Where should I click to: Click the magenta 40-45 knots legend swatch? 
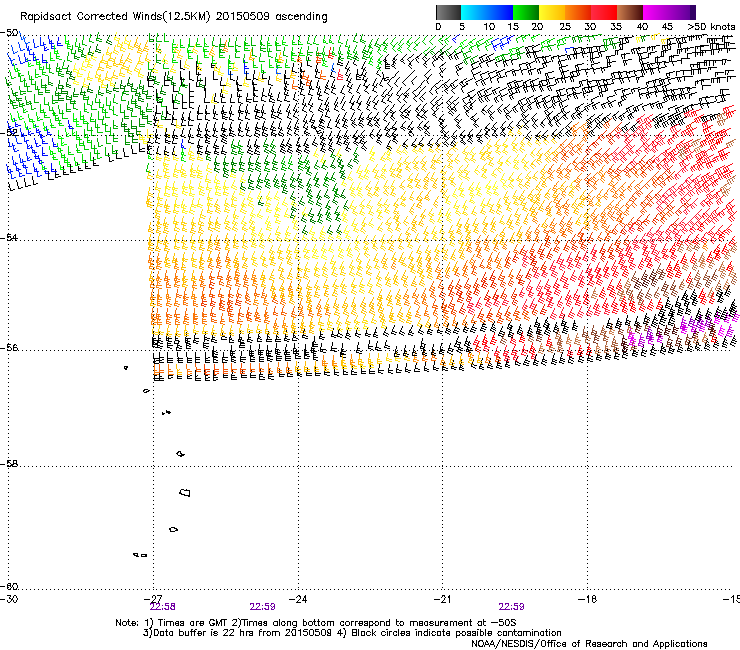tap(656, 12)
